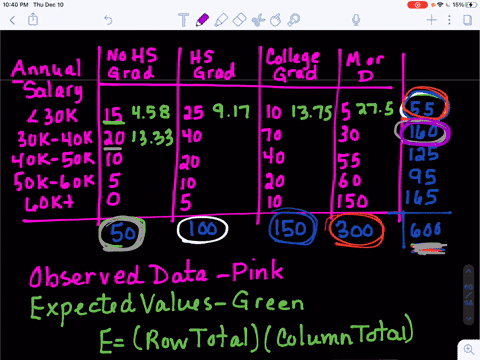480x360 pixels.
Task: Go back to the notes library
Action: tap(13, 20)
